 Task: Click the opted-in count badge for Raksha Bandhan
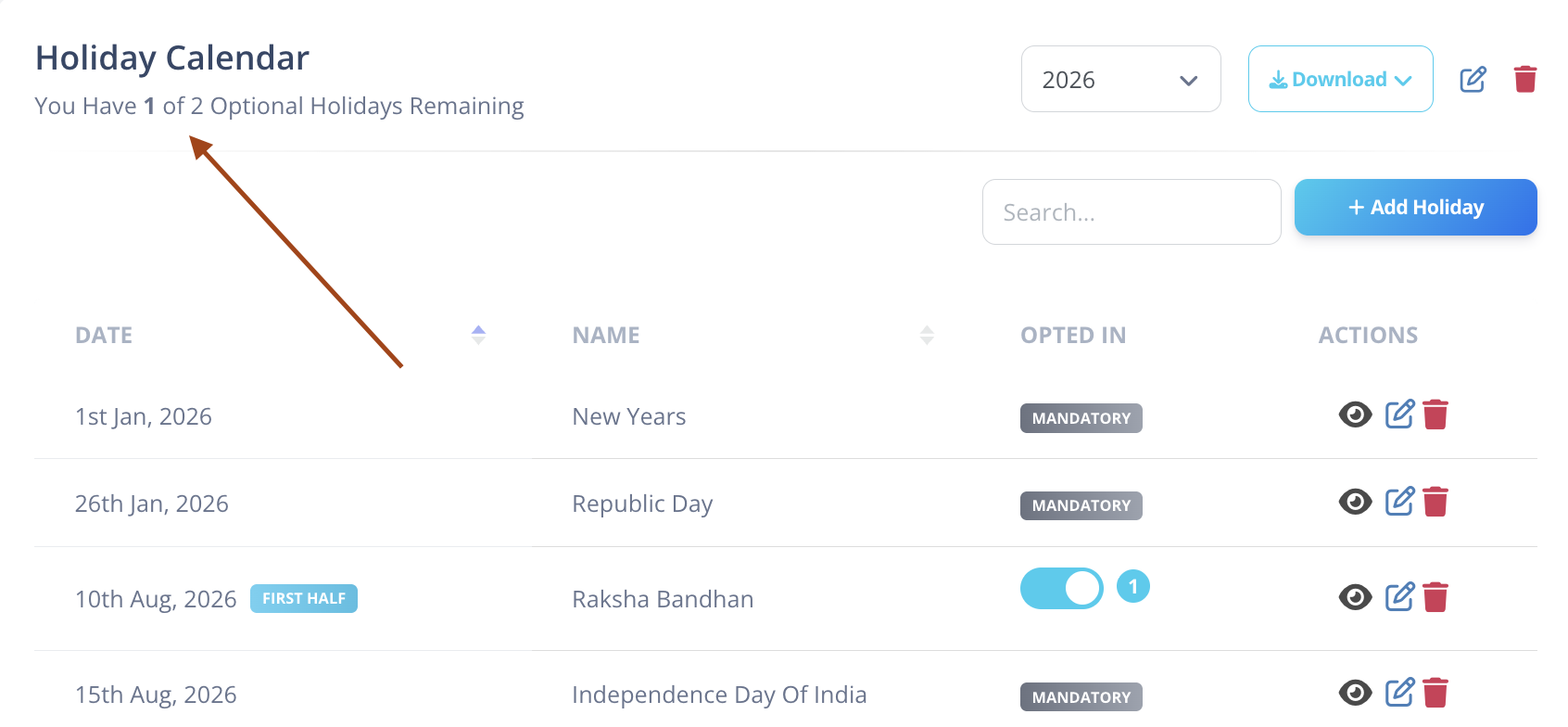coord(1133,586)
